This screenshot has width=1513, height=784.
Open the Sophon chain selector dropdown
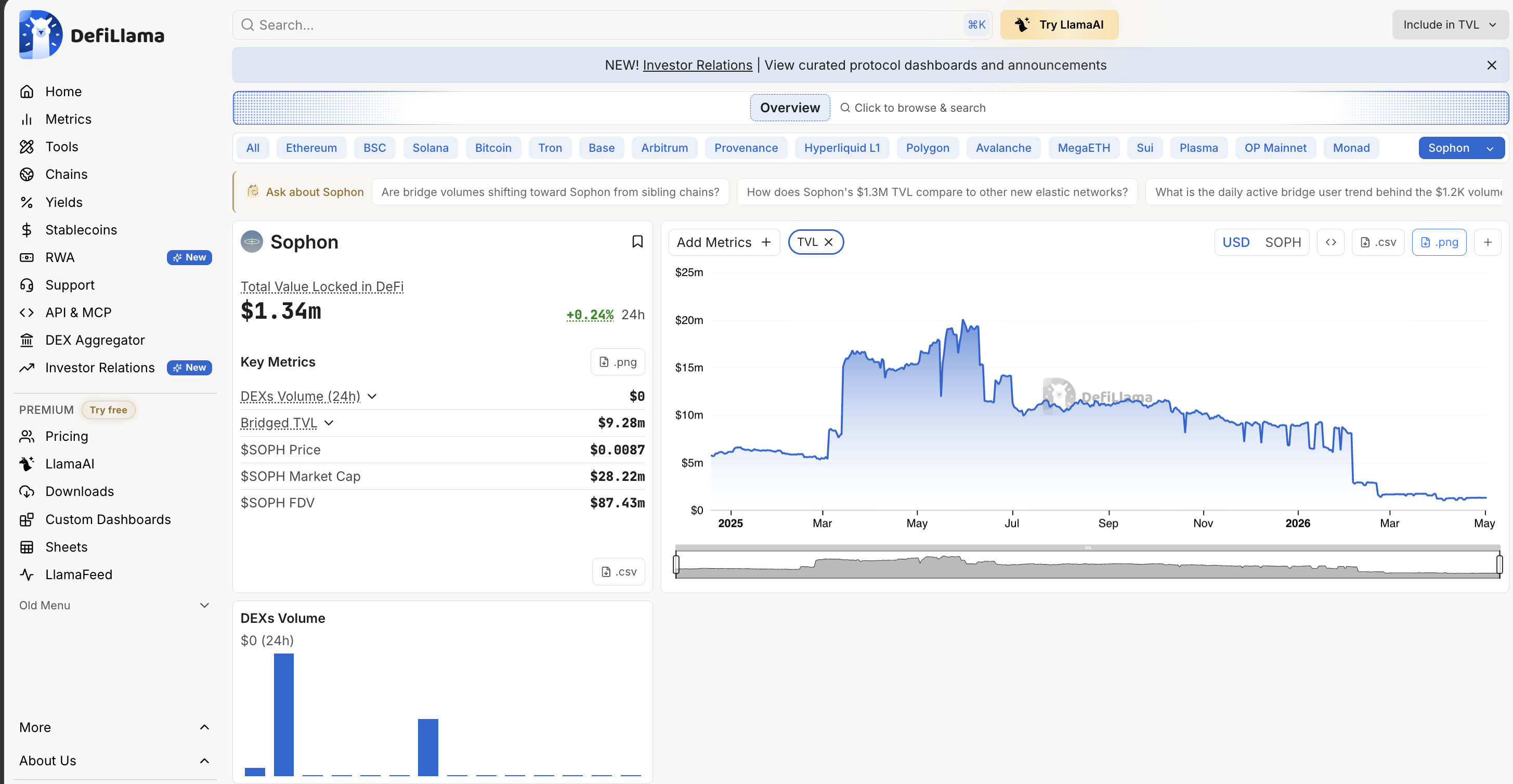1462,148
